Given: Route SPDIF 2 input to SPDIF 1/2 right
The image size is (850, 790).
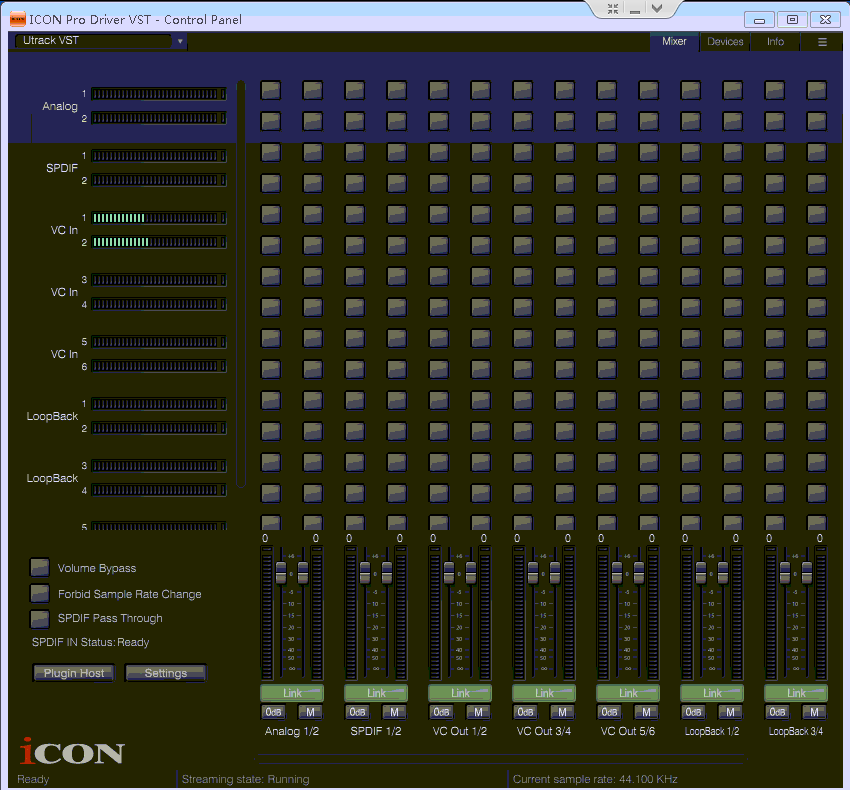Looking at the screenshot, I should point(397,183).
